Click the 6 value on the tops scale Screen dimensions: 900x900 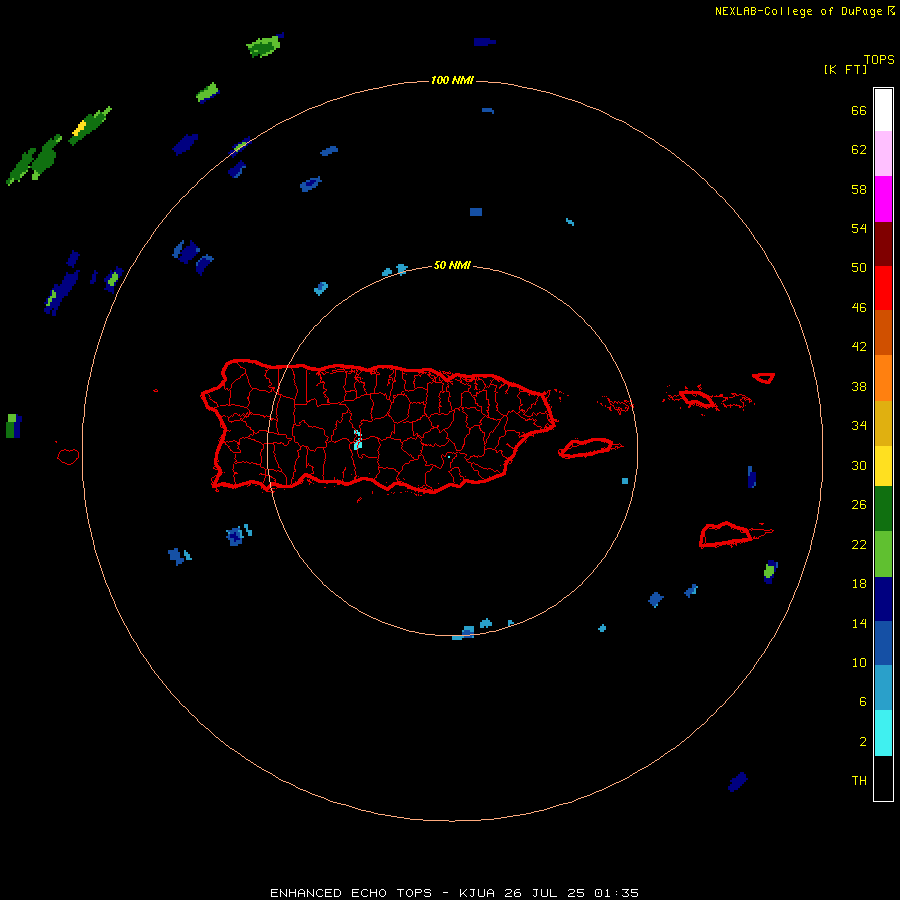(x=863, y=701)
